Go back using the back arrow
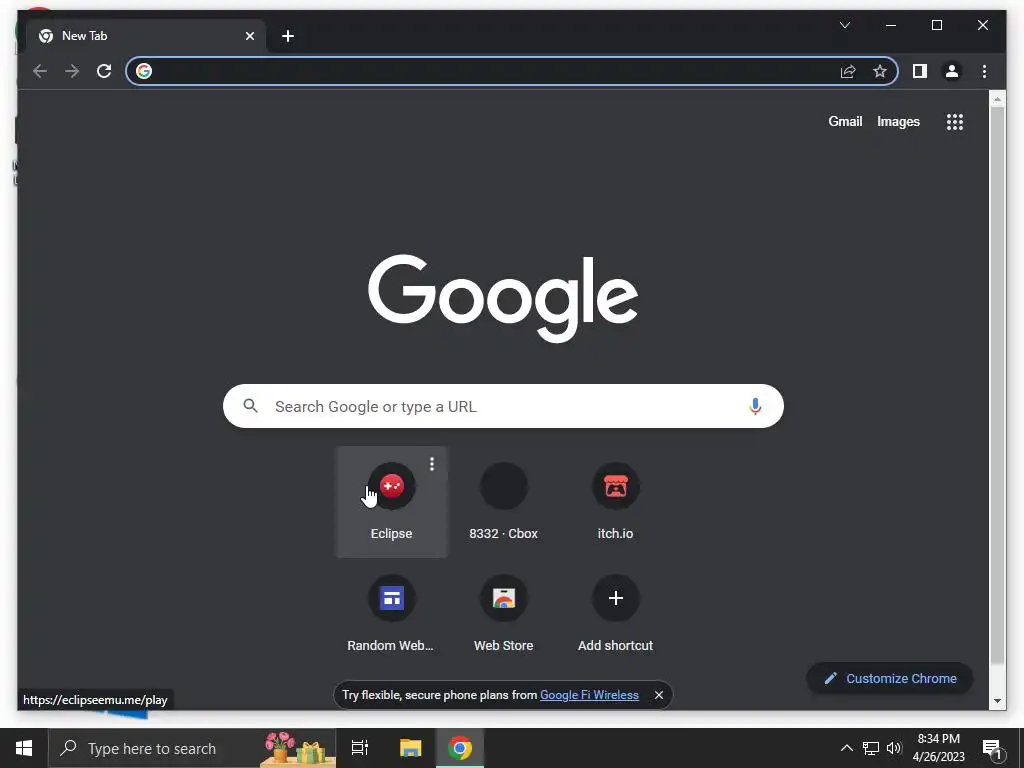1024x768 pixels. tap(40, 71)
